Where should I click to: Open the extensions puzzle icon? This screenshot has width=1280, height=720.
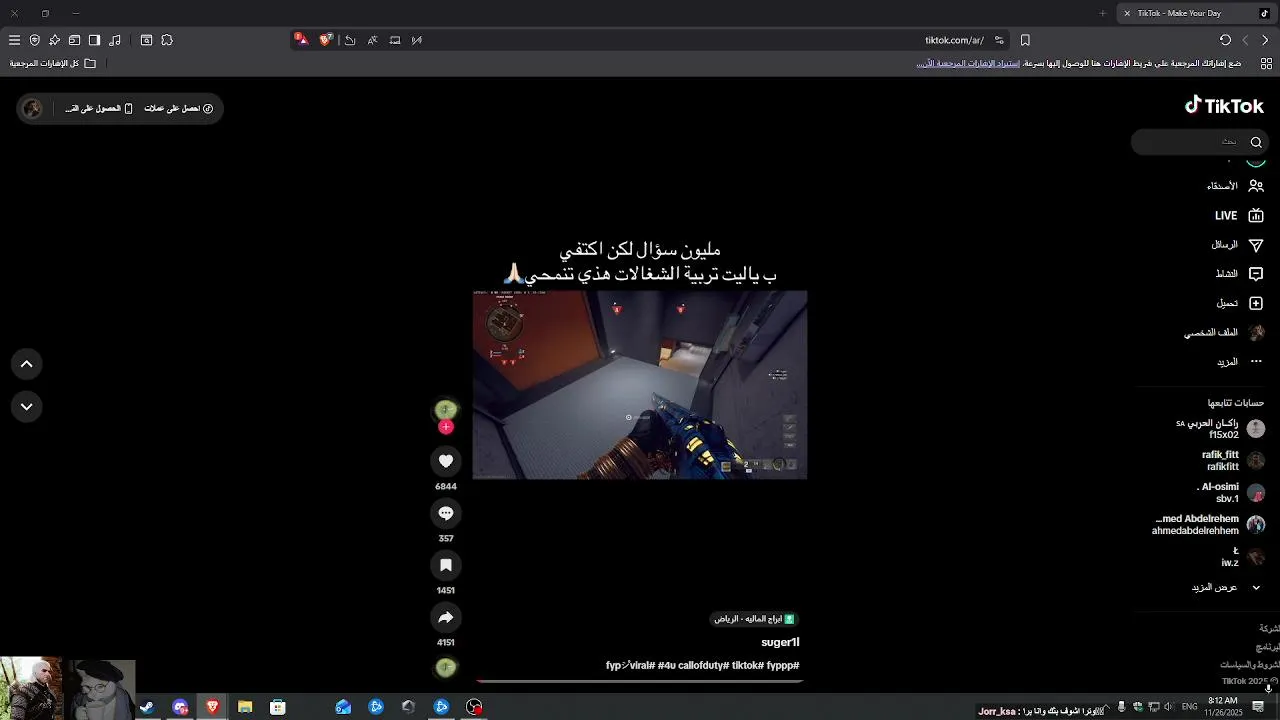pos(167,40)
